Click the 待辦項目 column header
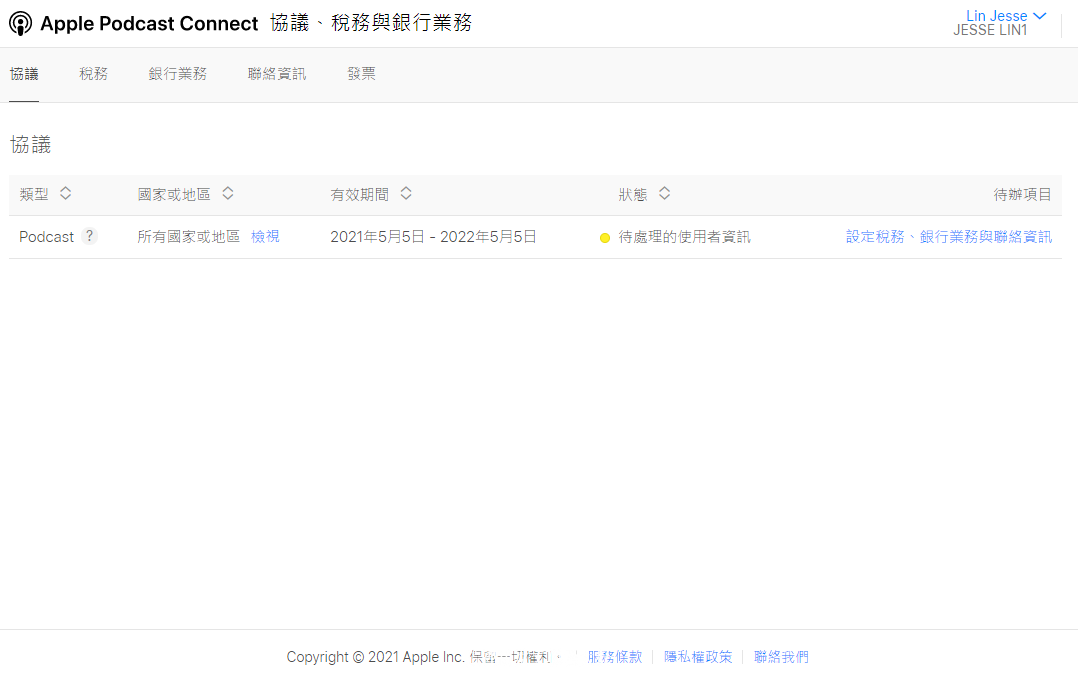 pyautogui.click(x=1022, y=195)
